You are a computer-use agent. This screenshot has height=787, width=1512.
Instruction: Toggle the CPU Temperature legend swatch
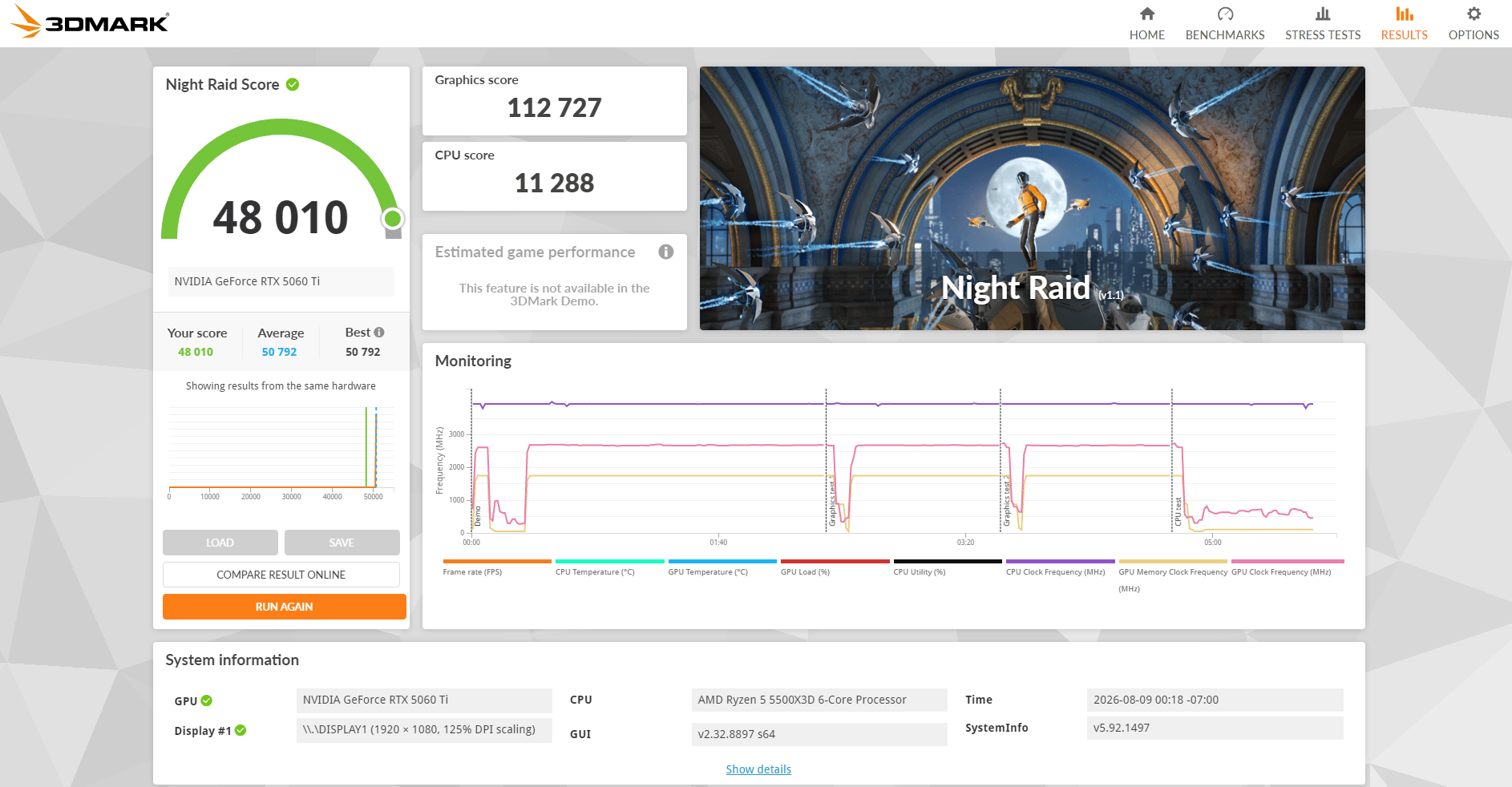(610, 561)
